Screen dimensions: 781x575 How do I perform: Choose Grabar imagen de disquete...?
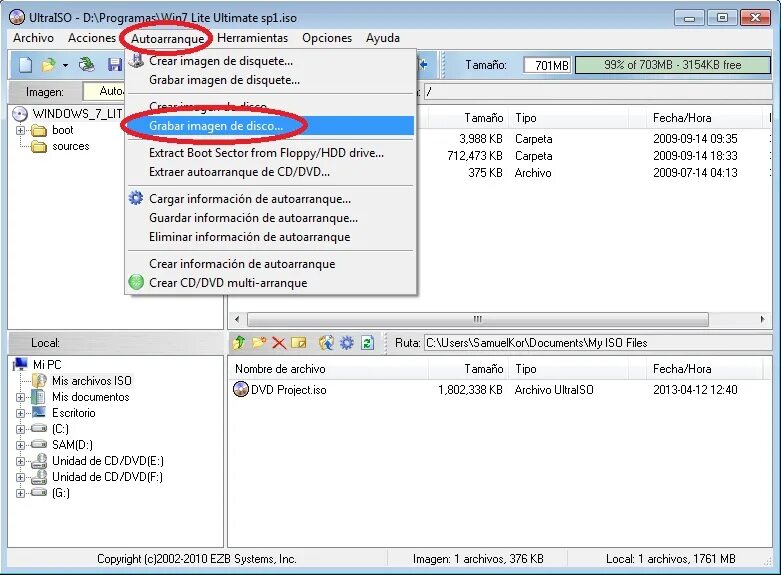(x=270, y=80)
